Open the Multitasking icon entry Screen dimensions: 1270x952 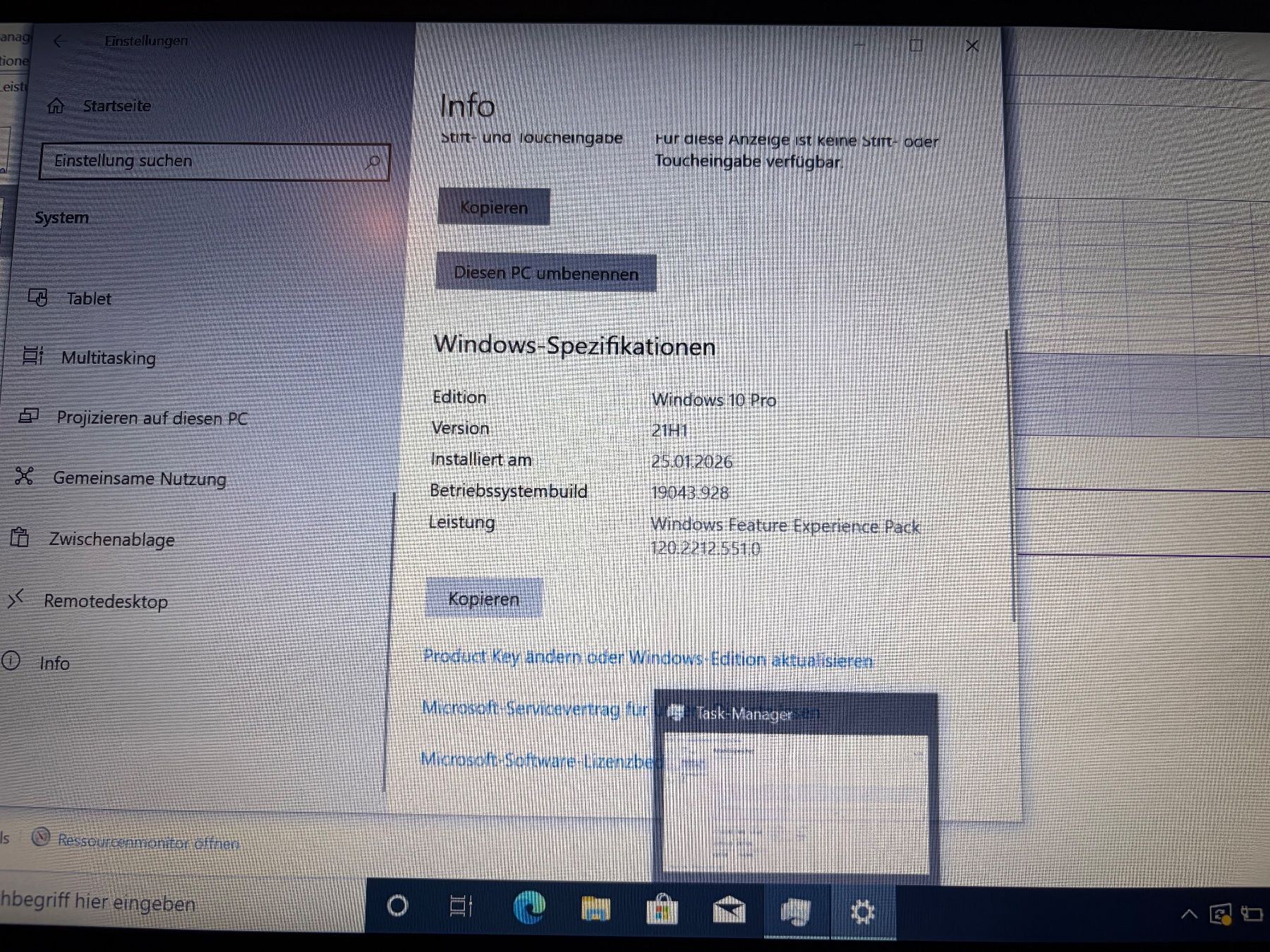pos(33,356)
